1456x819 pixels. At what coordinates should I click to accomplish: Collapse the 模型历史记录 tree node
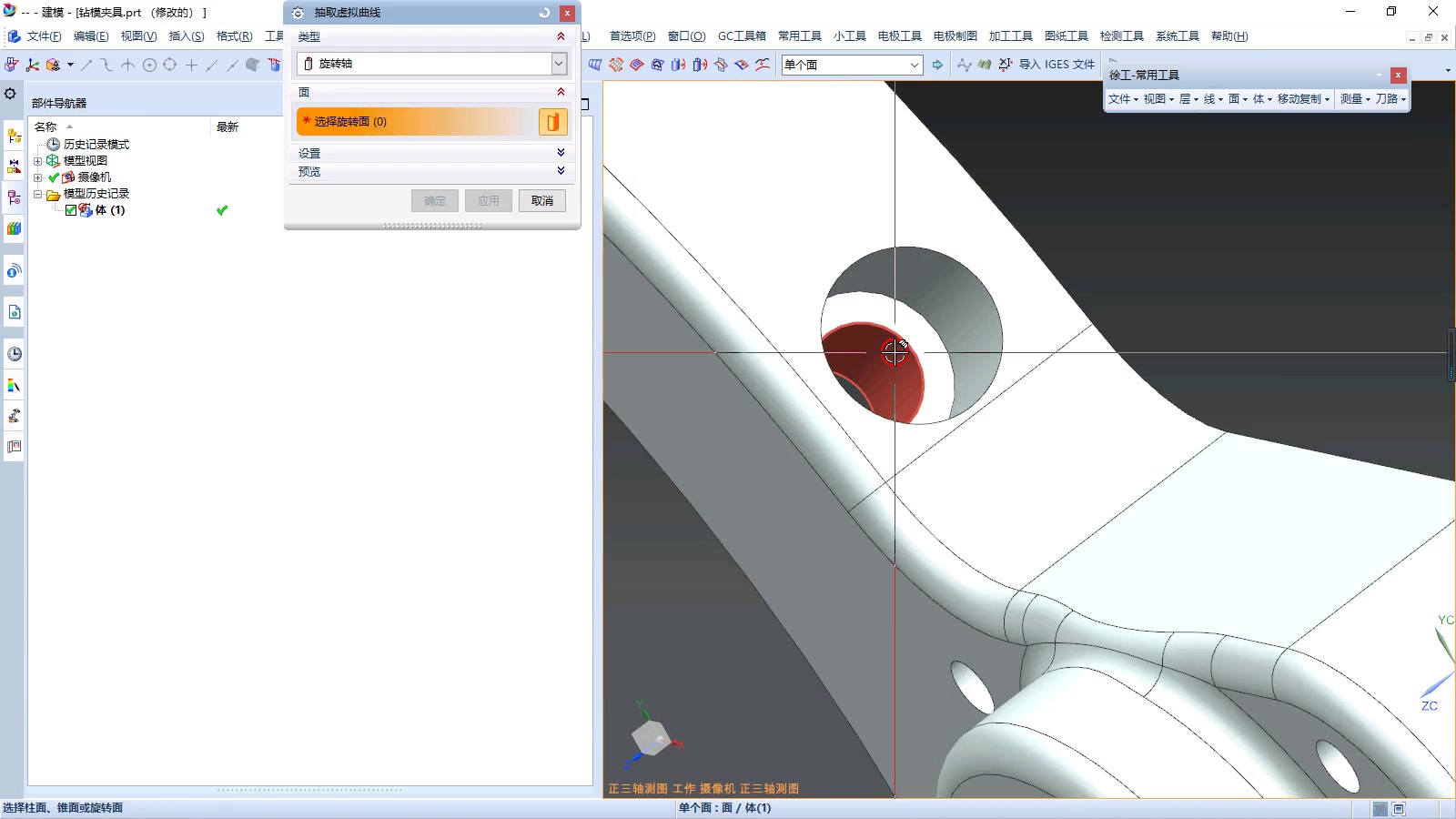[38, 194]
